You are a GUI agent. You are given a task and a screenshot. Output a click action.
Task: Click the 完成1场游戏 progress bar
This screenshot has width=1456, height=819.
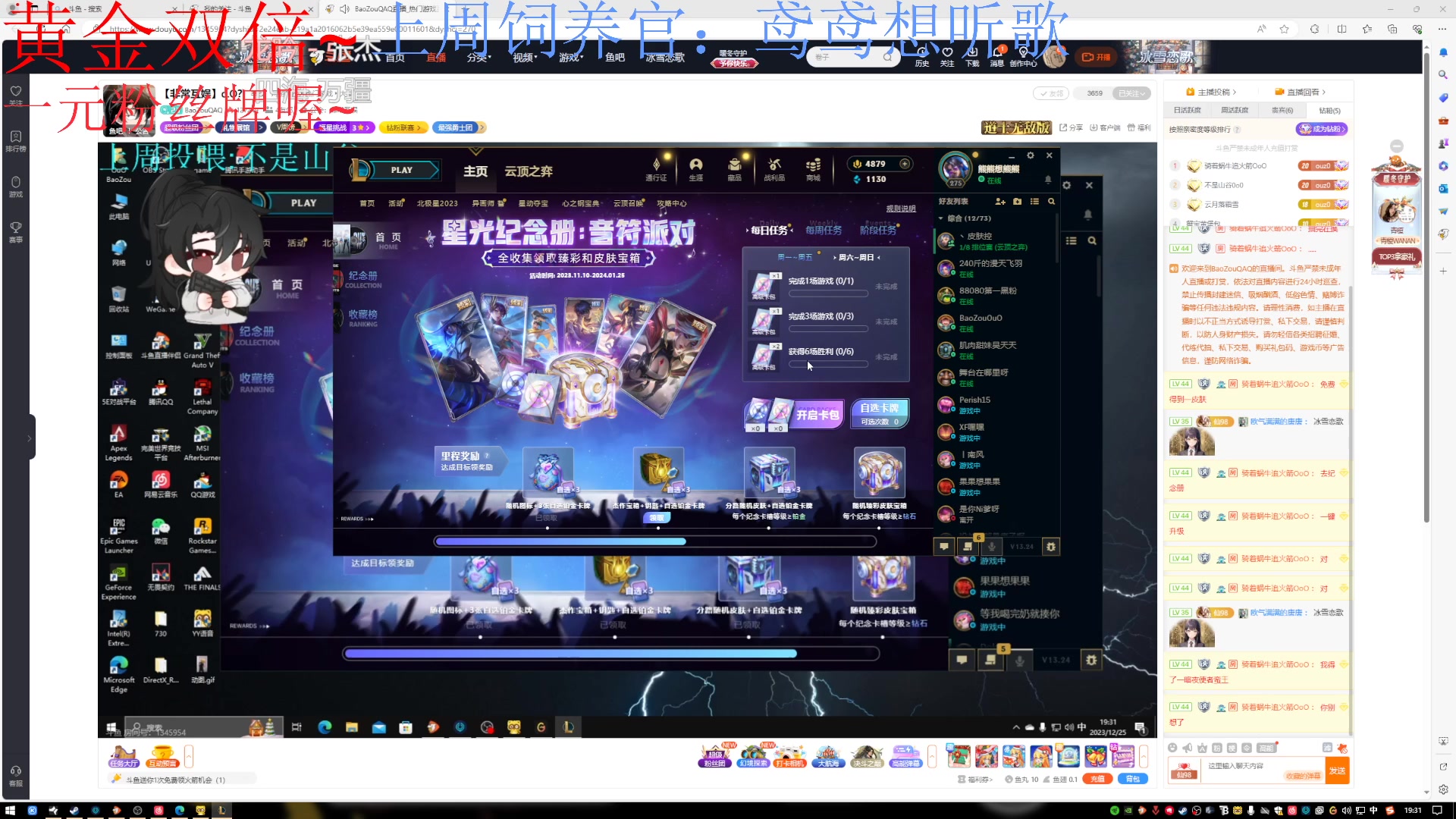coord(828,293)
